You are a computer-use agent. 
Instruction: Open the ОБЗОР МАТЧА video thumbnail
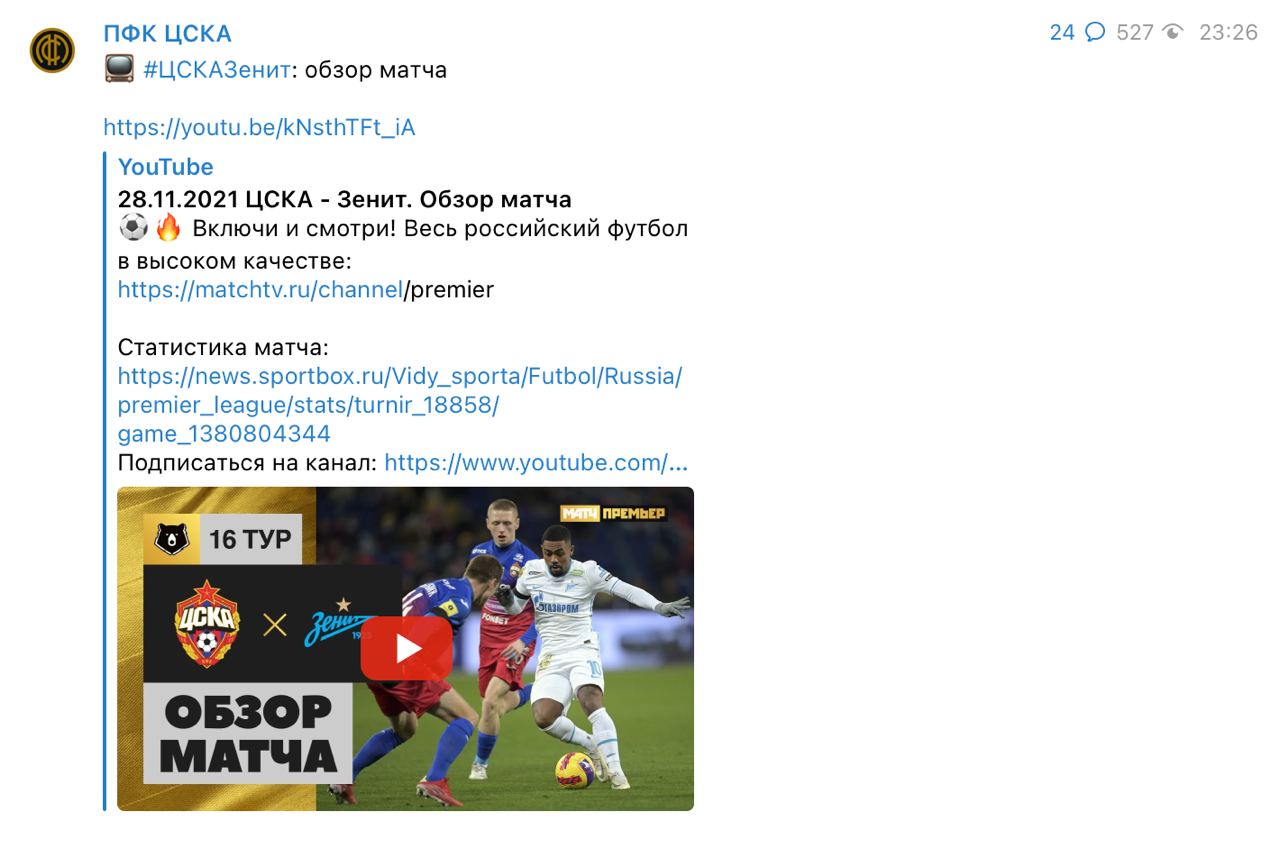tap(405, 648)
